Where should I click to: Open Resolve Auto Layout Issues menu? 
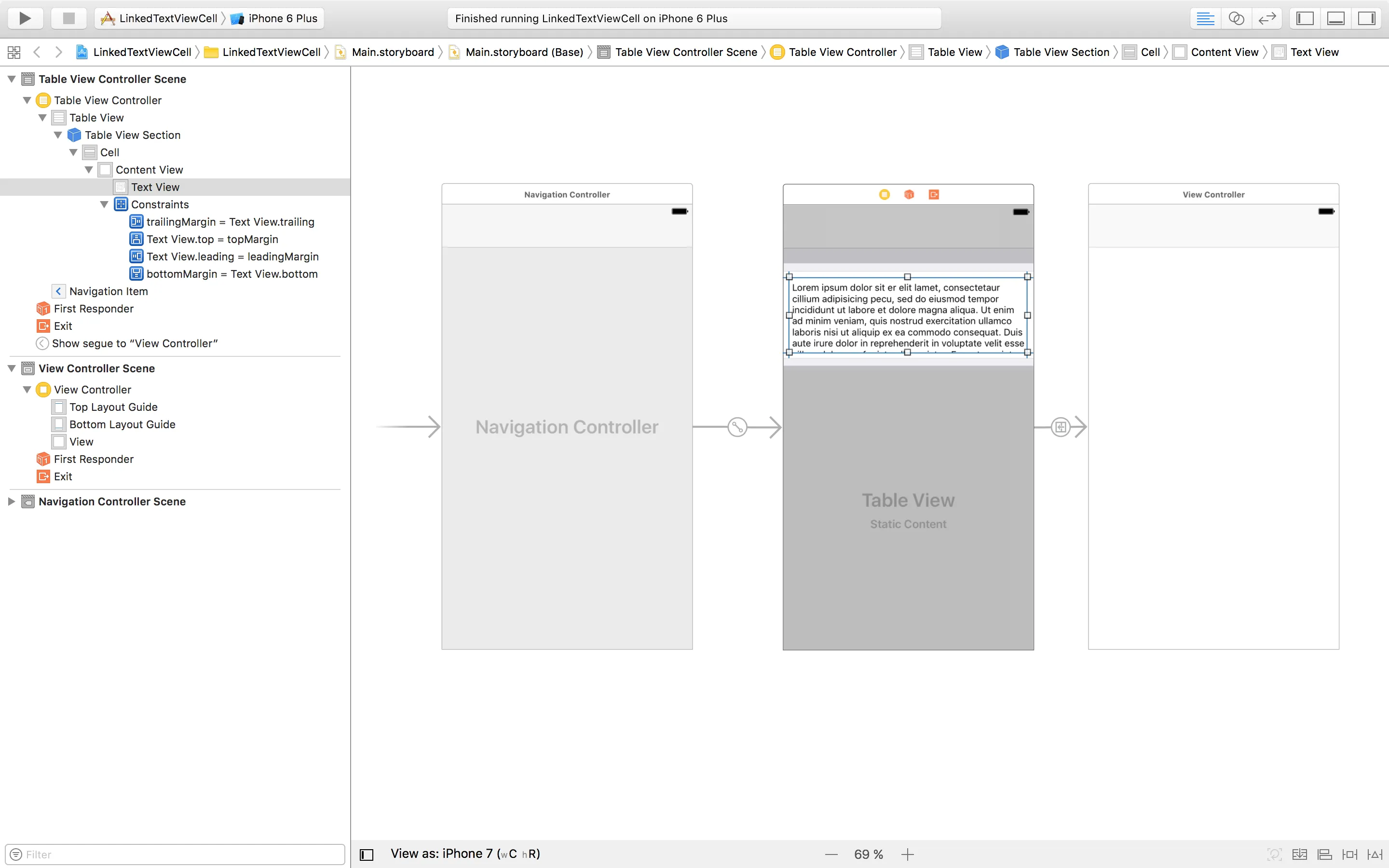(x=1375, y=854)
